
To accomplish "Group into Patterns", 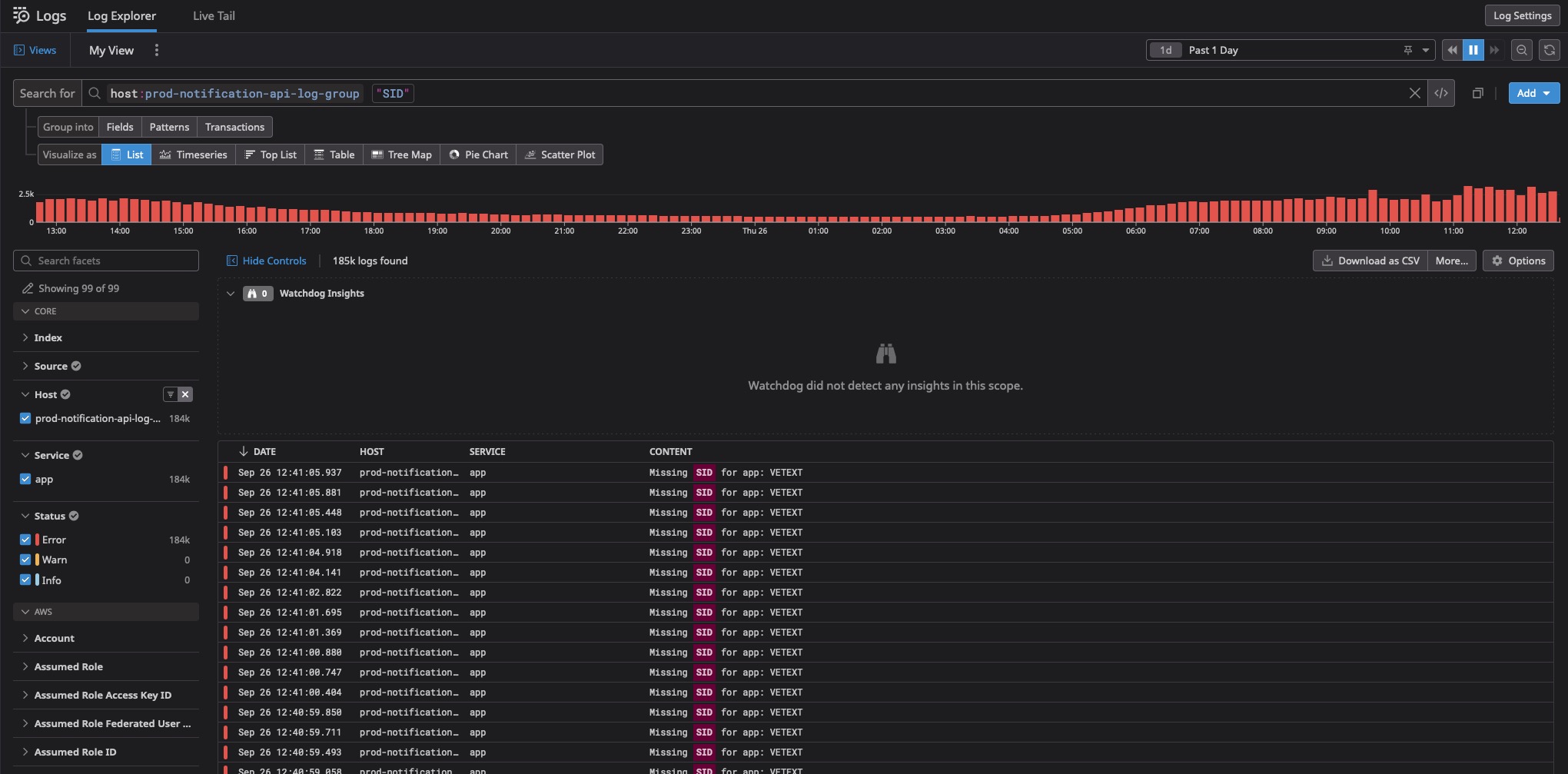I will point(169,127).
